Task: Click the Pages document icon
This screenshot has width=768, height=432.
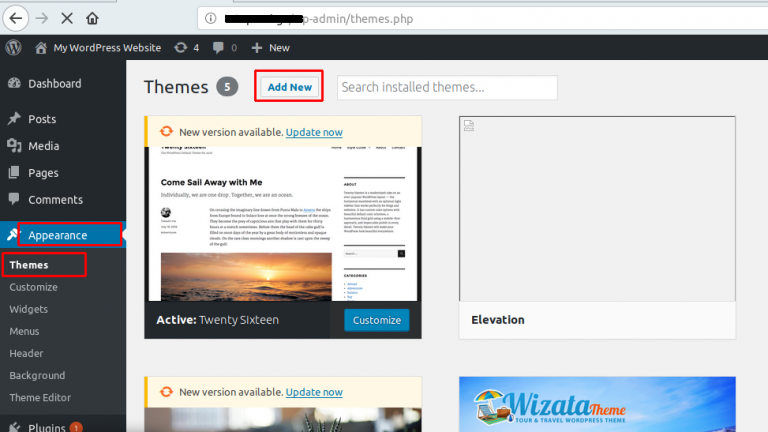Action: [14, 172]
